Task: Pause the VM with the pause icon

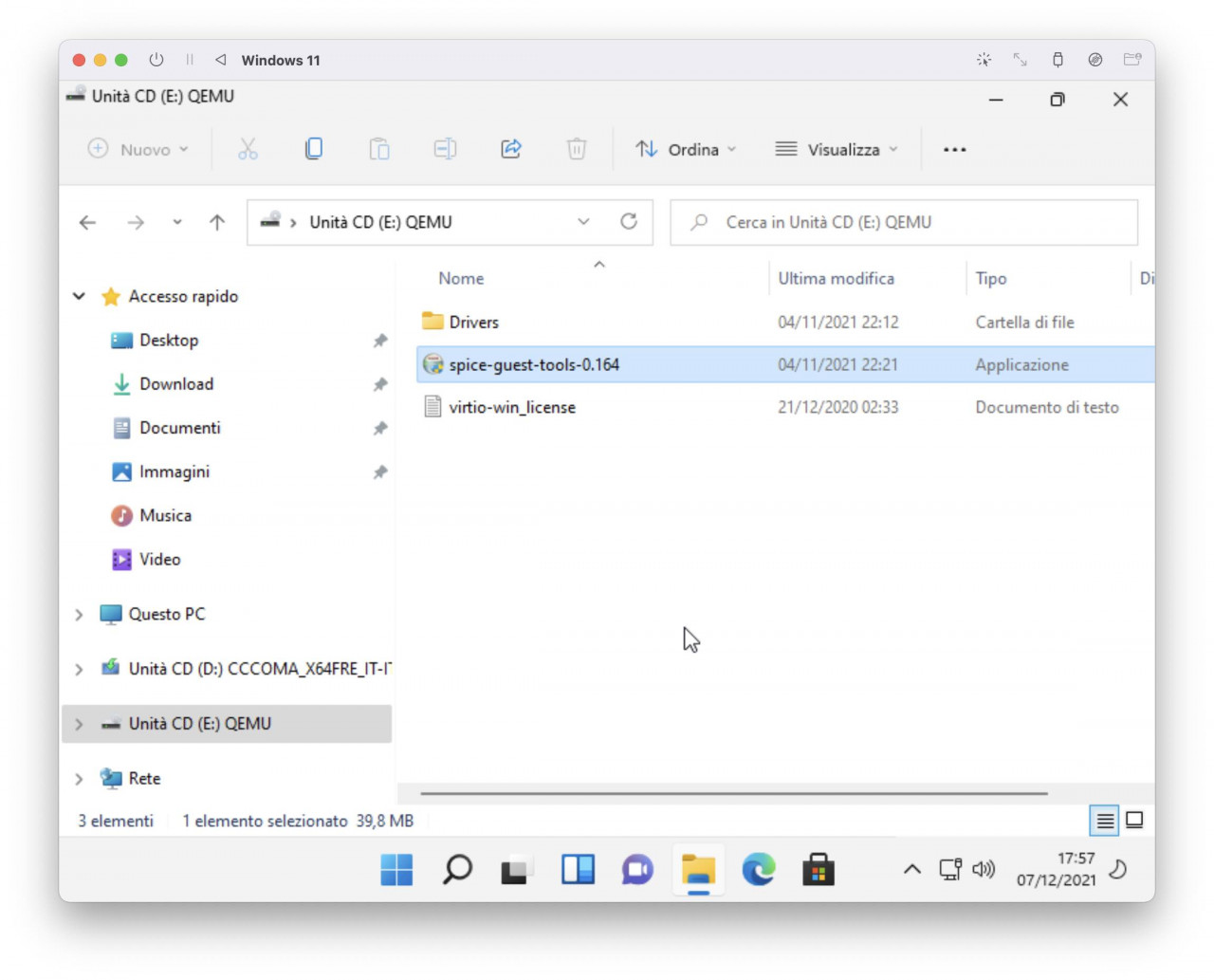Action: pyautogui.click(x=190, y=60)
